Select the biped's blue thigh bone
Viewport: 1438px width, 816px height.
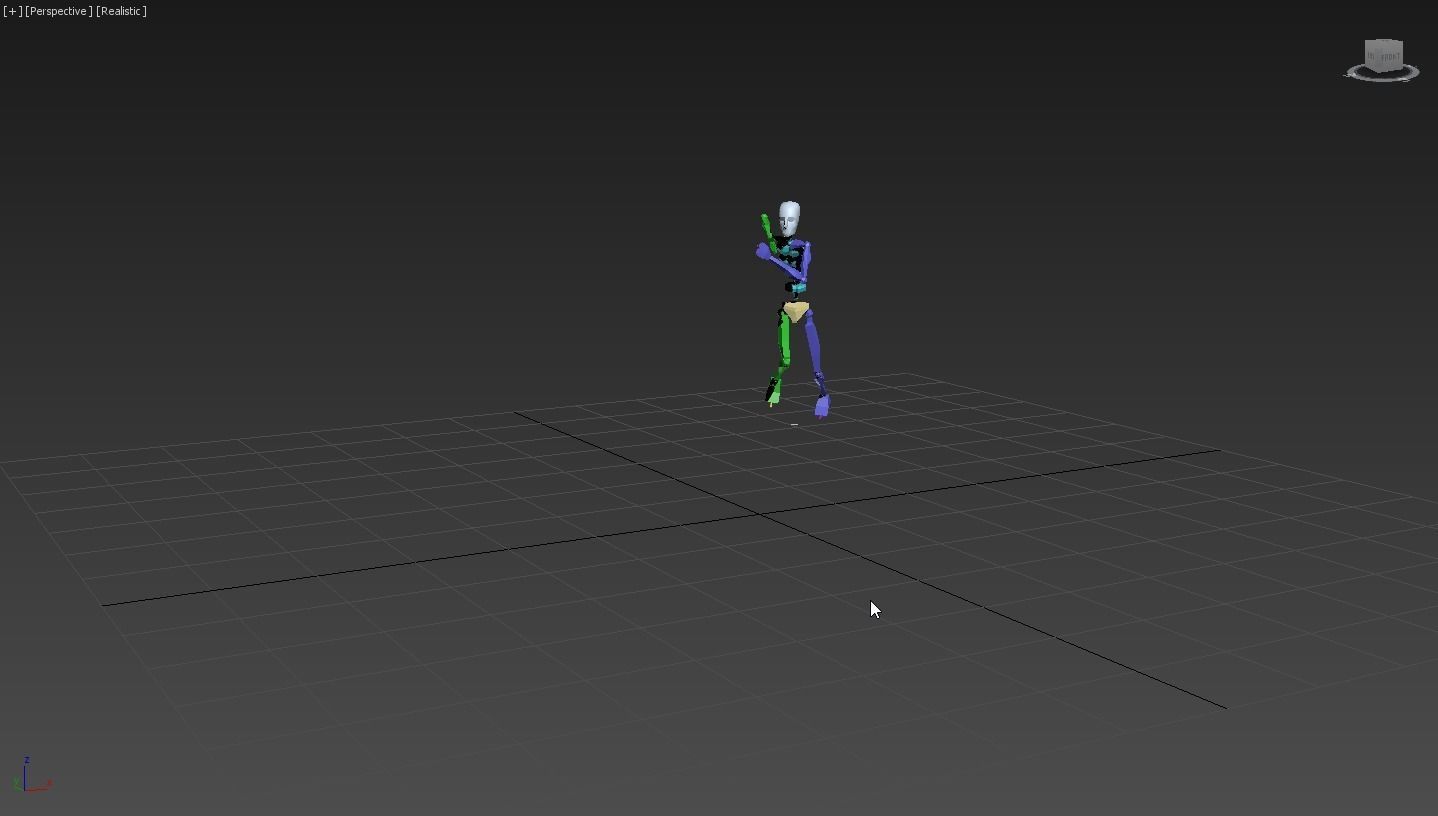pos(813,344)
